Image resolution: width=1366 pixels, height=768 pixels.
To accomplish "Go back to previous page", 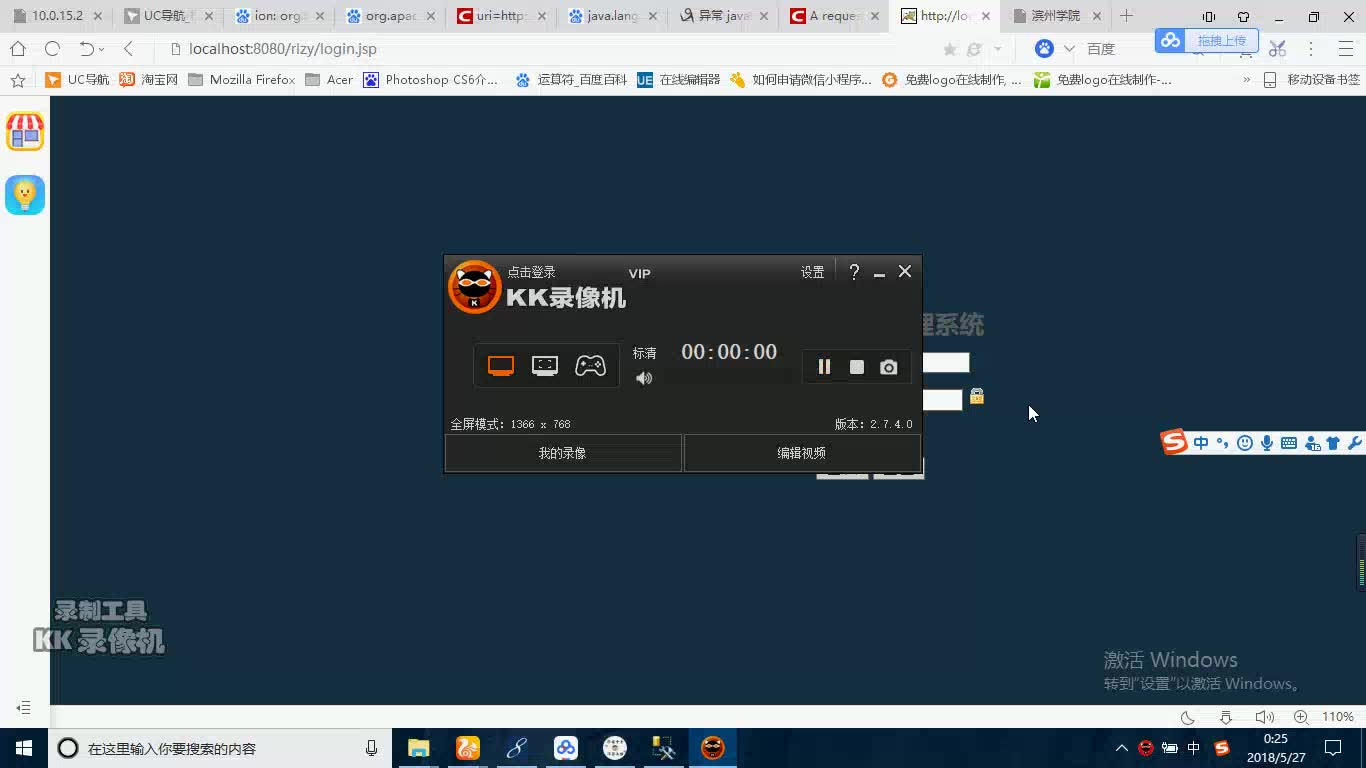I will click(x=129, y=49).
